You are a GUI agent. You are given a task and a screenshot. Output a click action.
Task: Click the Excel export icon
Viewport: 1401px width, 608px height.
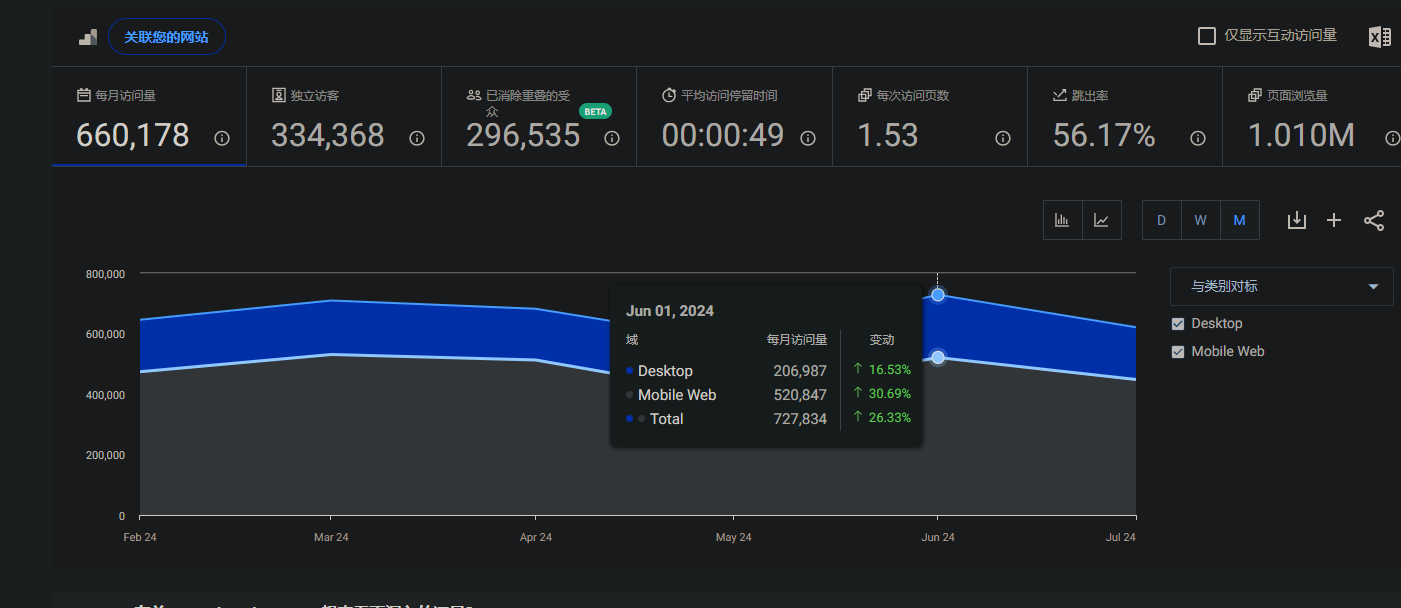[1380, 37]
